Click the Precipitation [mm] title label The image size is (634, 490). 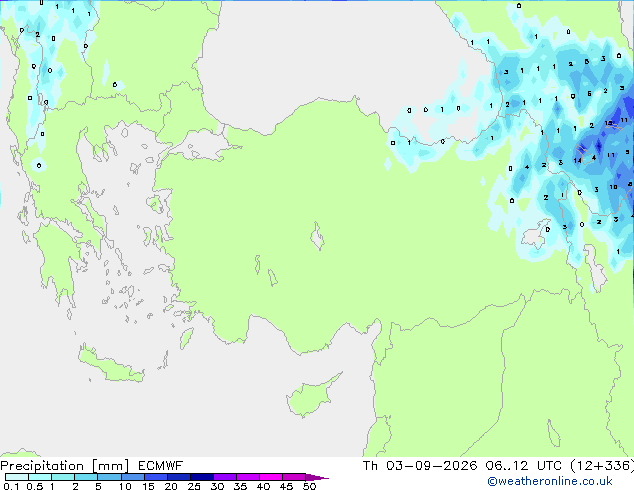tap(65, 466)
